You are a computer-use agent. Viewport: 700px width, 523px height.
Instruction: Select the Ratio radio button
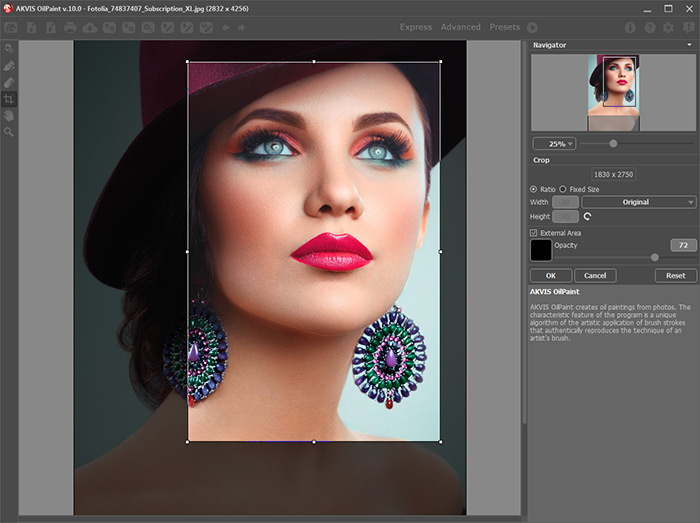(534, 188)
